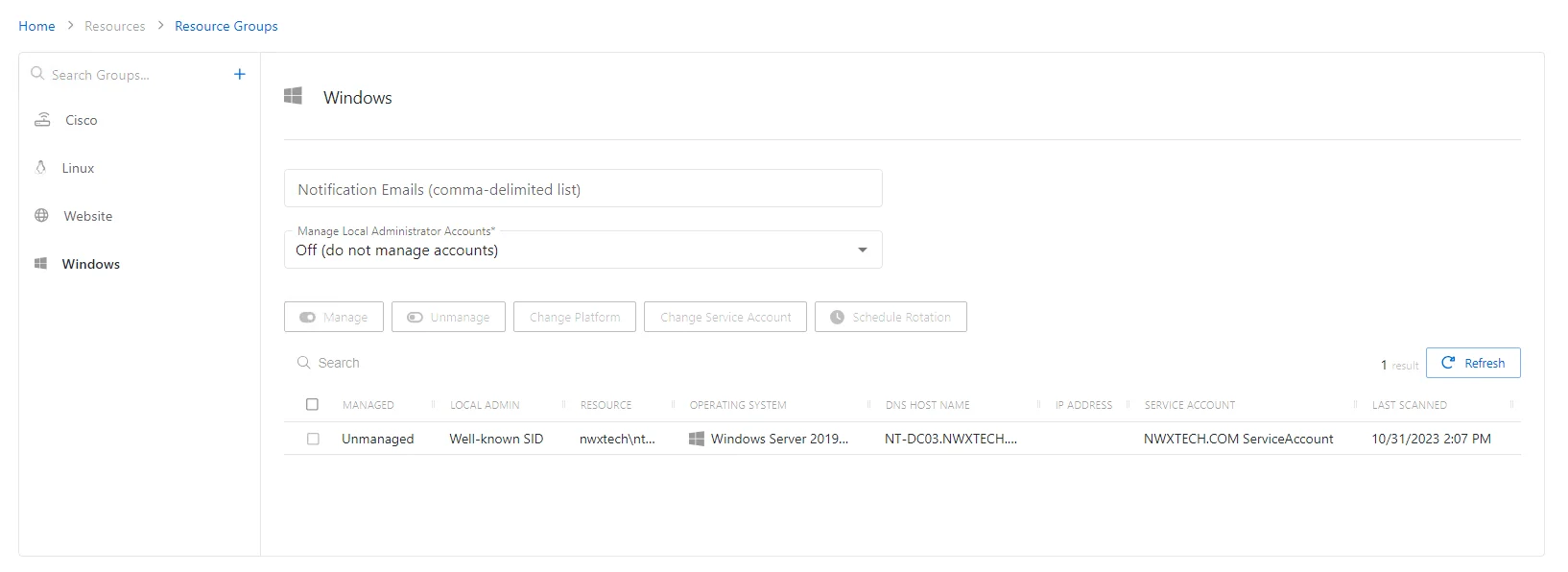1568x572 pixels.
Task: Click the nwxtech\nt... resource cell
Action: coord(617,439)
